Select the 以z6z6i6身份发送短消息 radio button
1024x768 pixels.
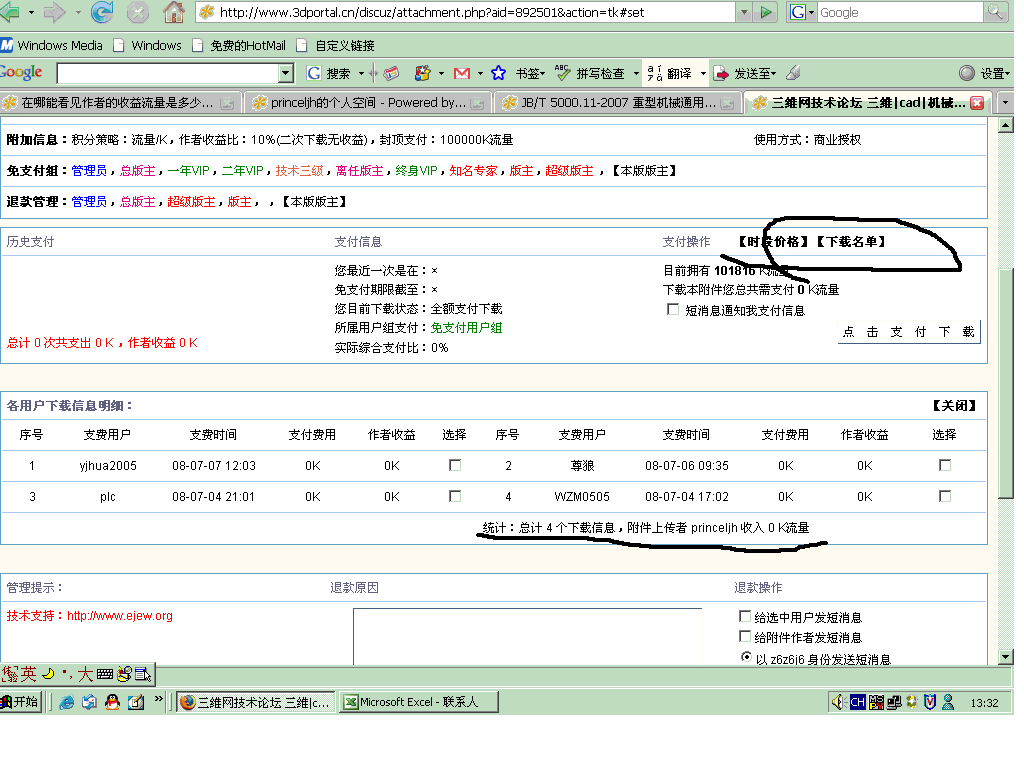point(746,657)
